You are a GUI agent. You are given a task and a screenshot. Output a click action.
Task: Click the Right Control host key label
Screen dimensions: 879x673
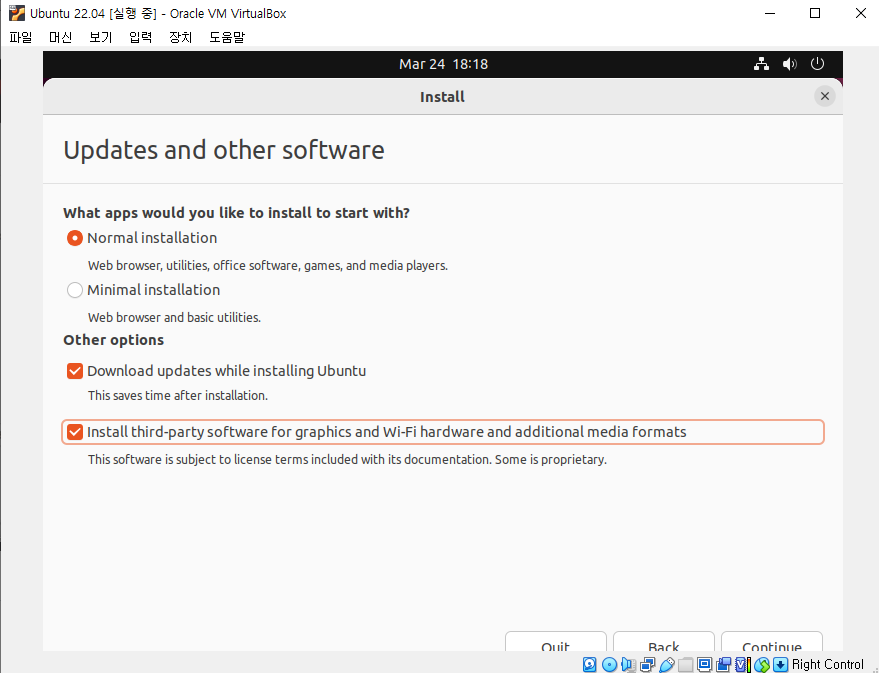tap(828, 665)
